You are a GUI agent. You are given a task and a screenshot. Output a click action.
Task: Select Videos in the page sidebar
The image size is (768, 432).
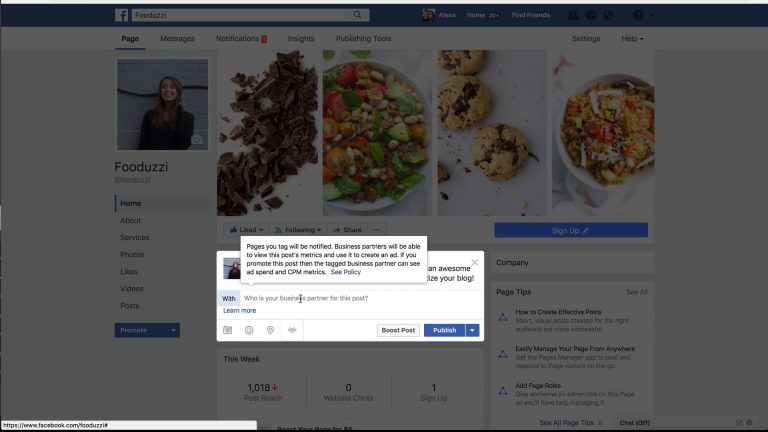(x=132, y=288)
